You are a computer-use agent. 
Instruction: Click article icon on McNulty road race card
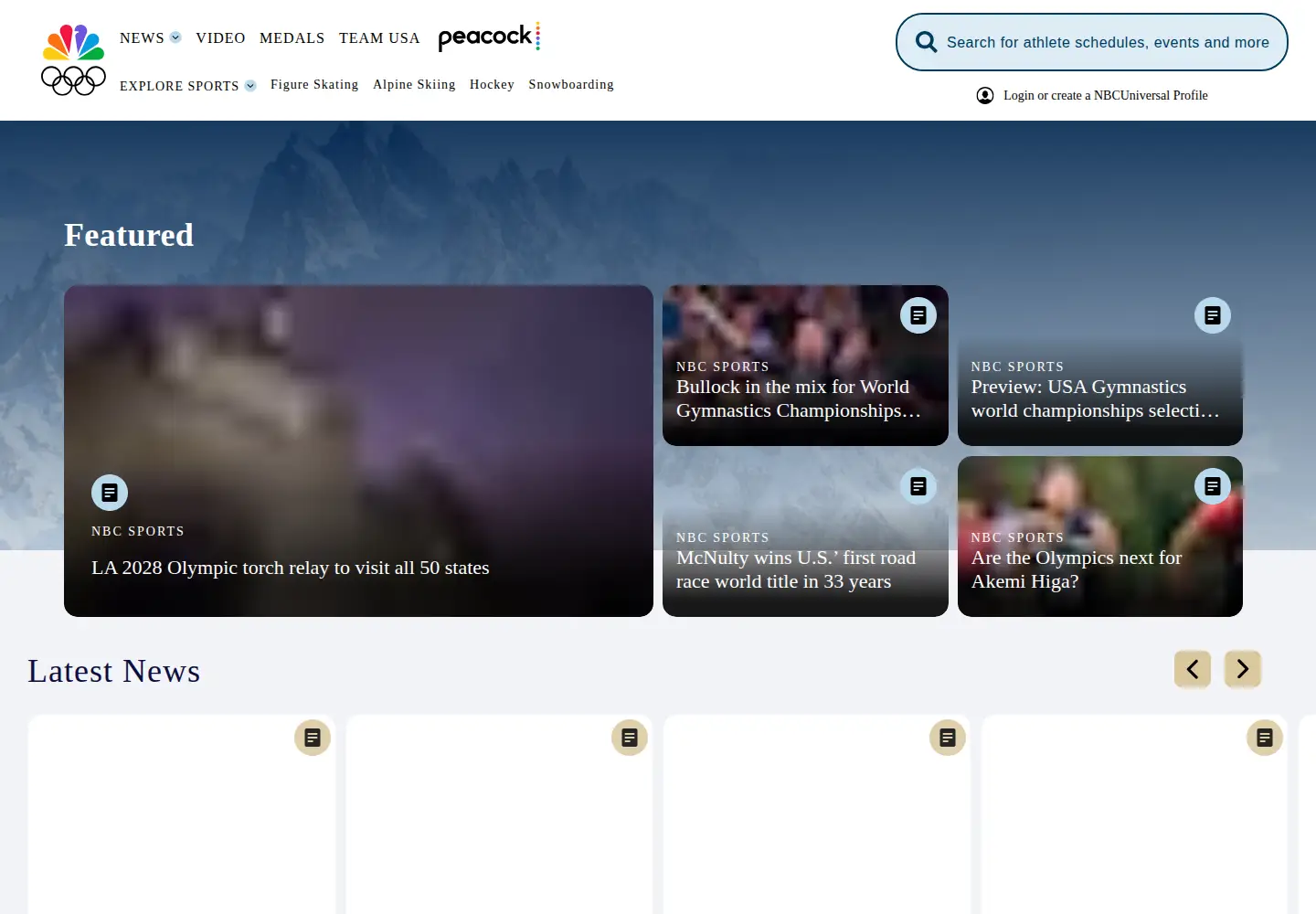[918, 486]
